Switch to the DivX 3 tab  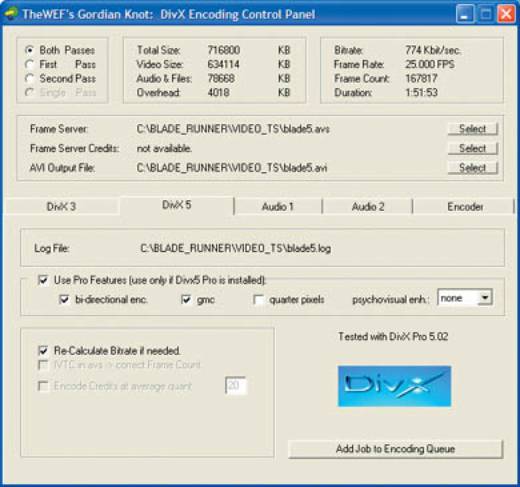click(x=61, y=207)
